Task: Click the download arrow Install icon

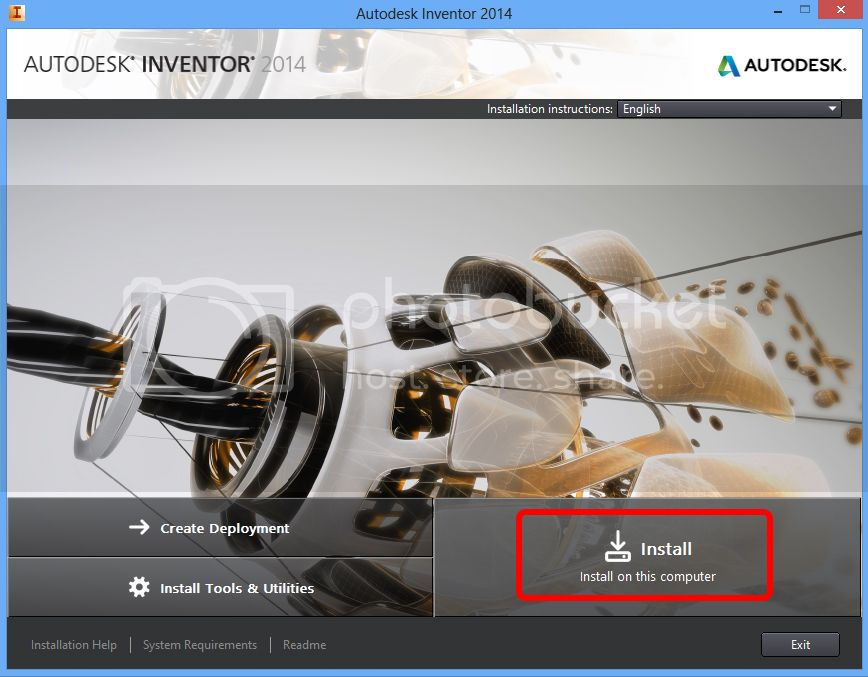Action: (x=617, y=546)
